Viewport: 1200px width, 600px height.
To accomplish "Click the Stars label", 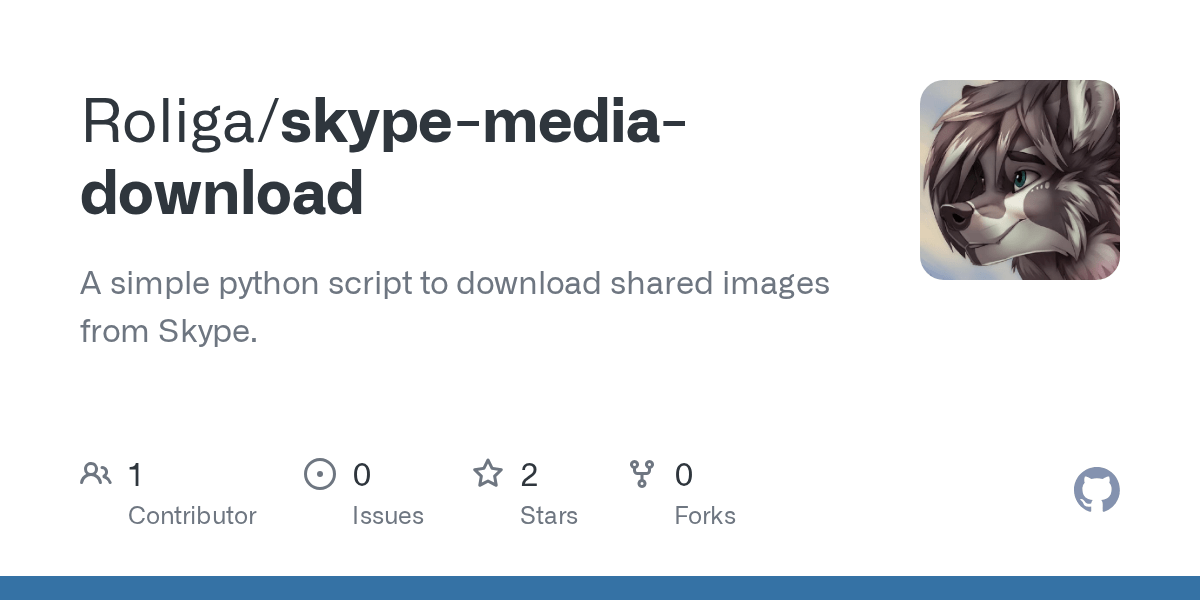I will coord(549,516).
